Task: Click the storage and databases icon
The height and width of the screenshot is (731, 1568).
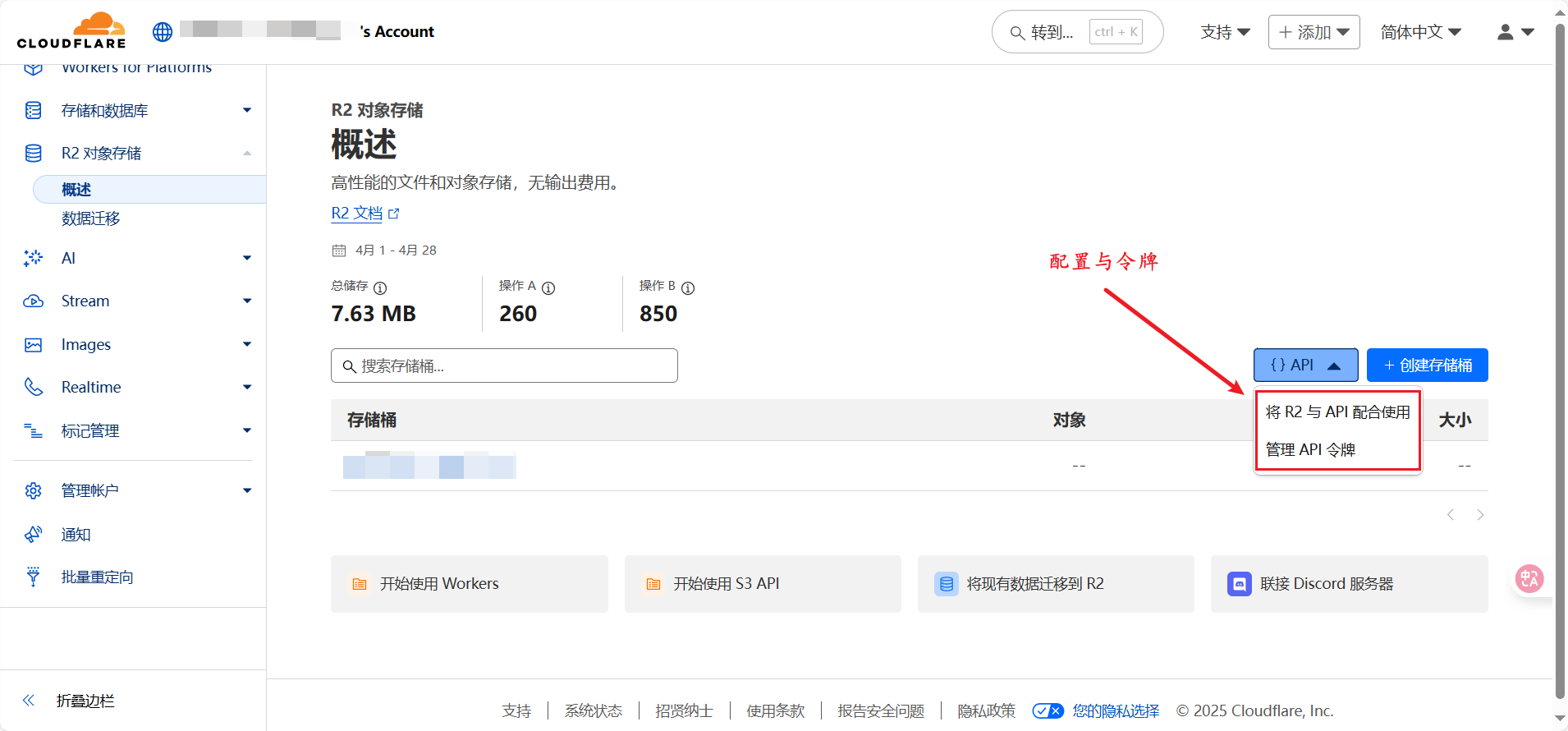Action: coord(33,110)
